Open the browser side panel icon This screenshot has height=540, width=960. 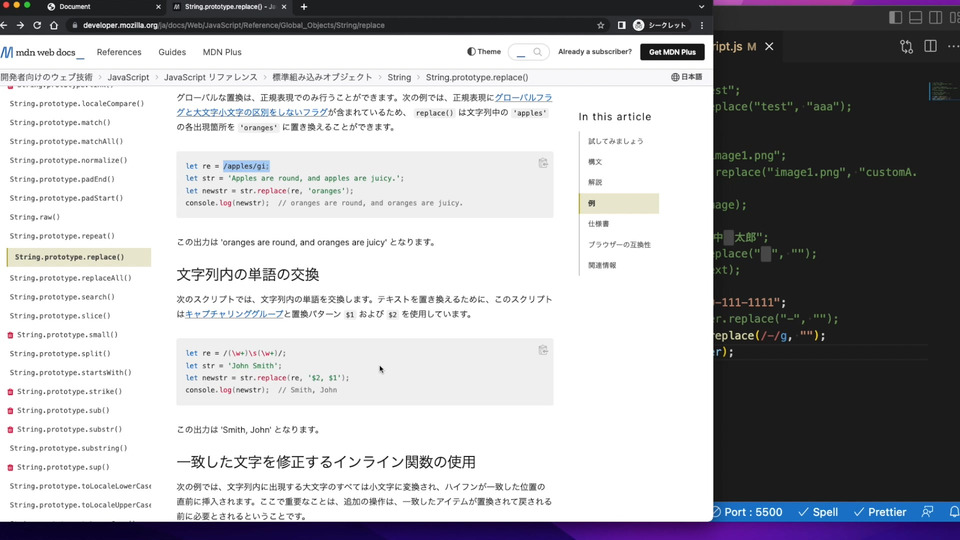coord(621,25)
